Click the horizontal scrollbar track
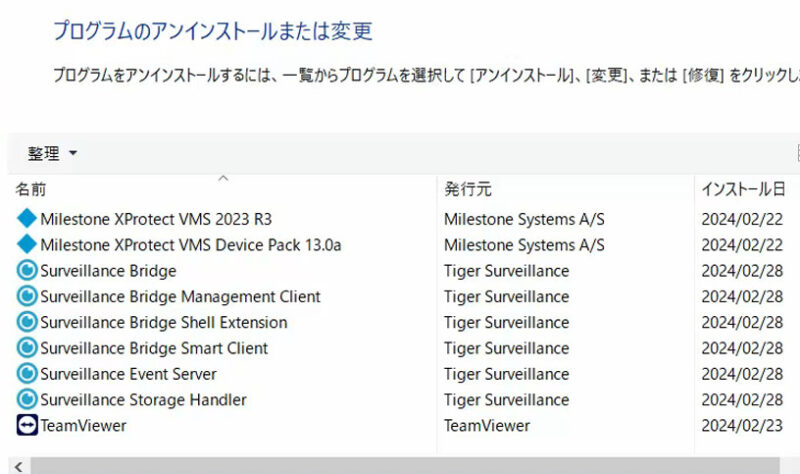This screenshot has height=474, width=800. (405, 466)
